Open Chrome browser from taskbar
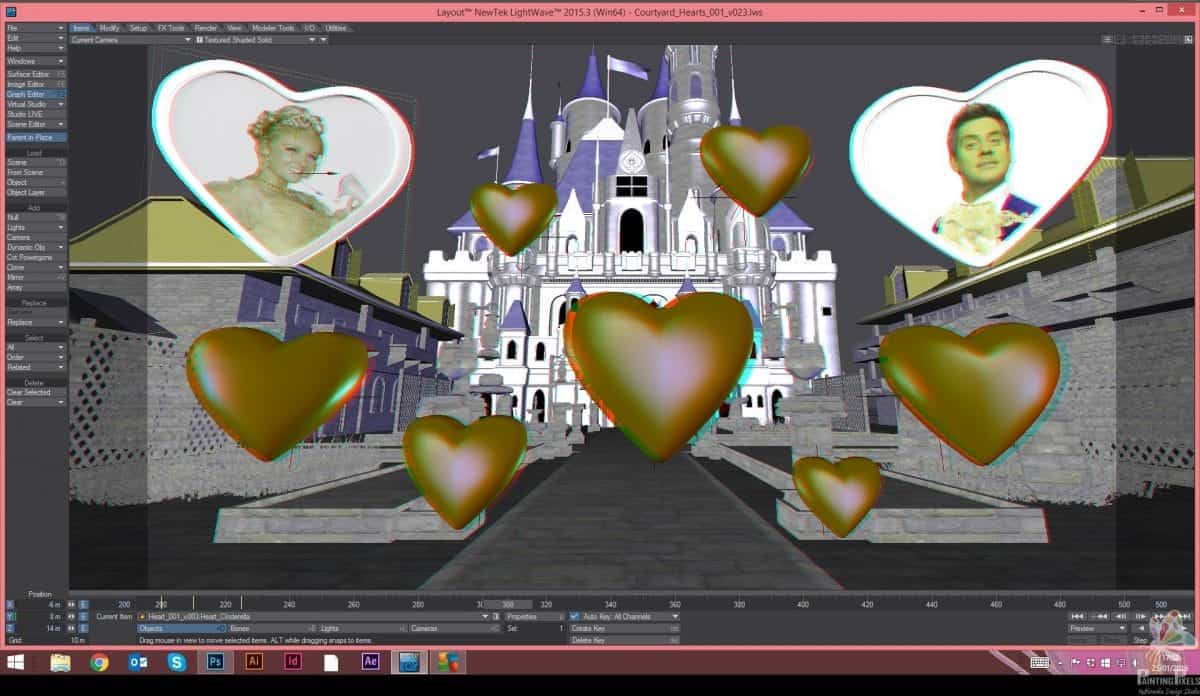 [99, 662]
